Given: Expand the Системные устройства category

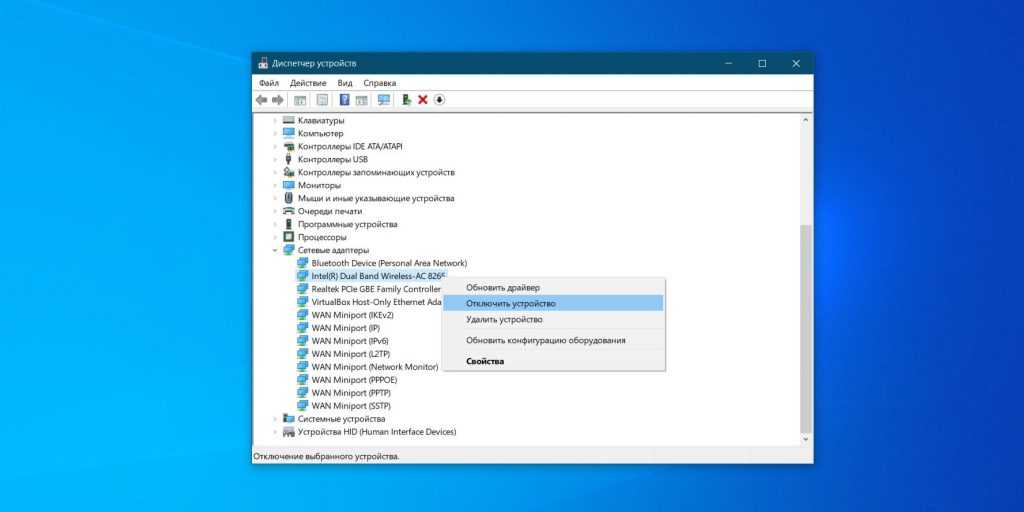Looking at the screenshot, I should [x=275, y=419].
